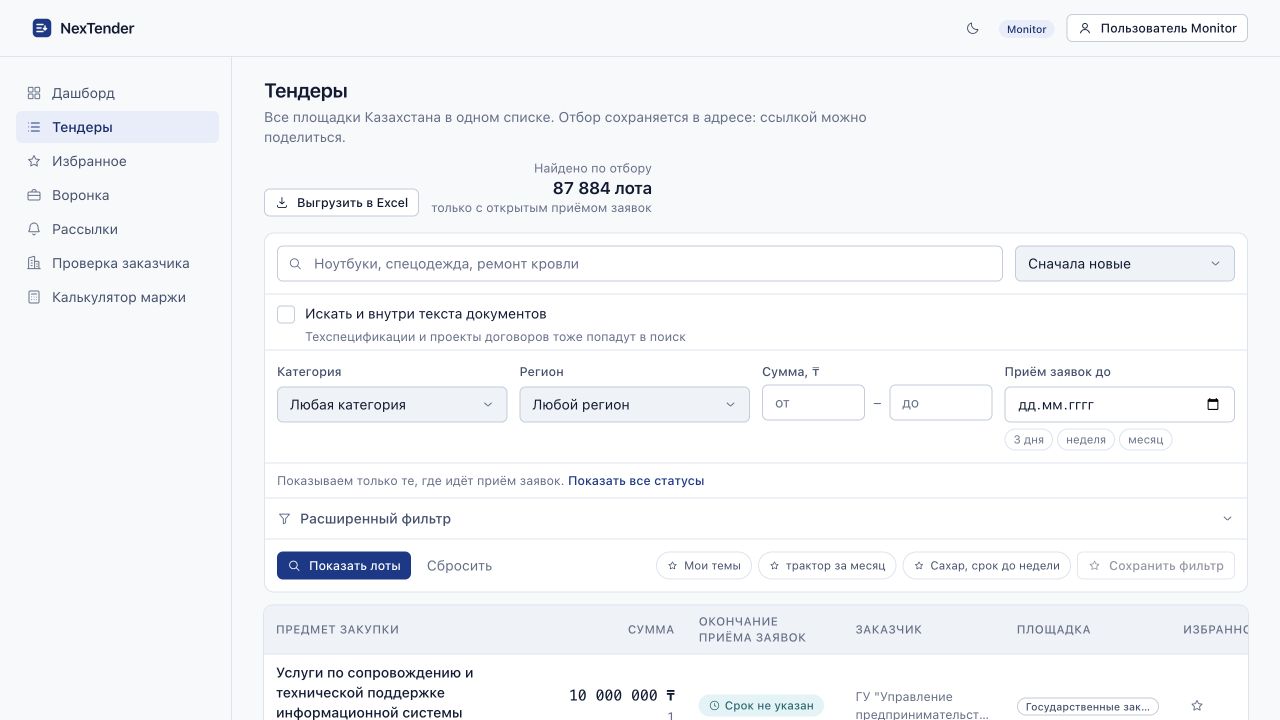Image resolution: width=1280 pixels, height=720 pixels.
Task: Star the 10 000 000 ₸ tender row
Action: click(1197, 706)
